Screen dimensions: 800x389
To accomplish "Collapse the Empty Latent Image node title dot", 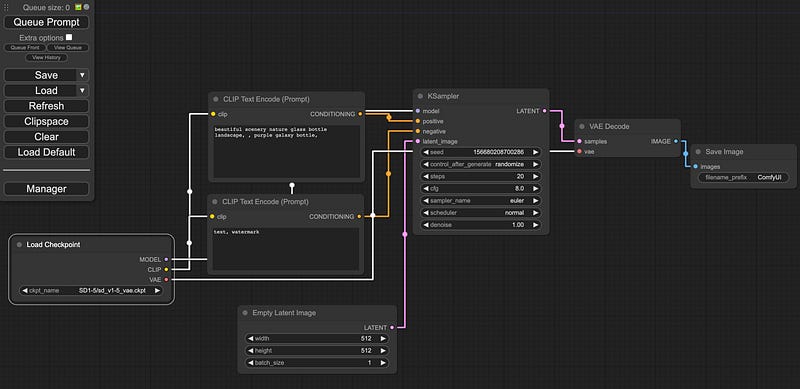I will [246, 312].
